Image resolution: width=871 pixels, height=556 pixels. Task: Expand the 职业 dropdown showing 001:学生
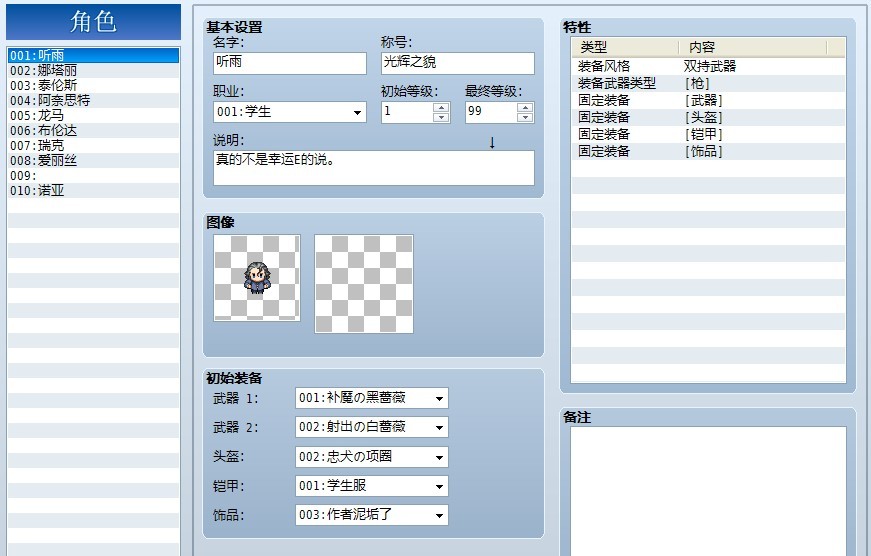290,112
